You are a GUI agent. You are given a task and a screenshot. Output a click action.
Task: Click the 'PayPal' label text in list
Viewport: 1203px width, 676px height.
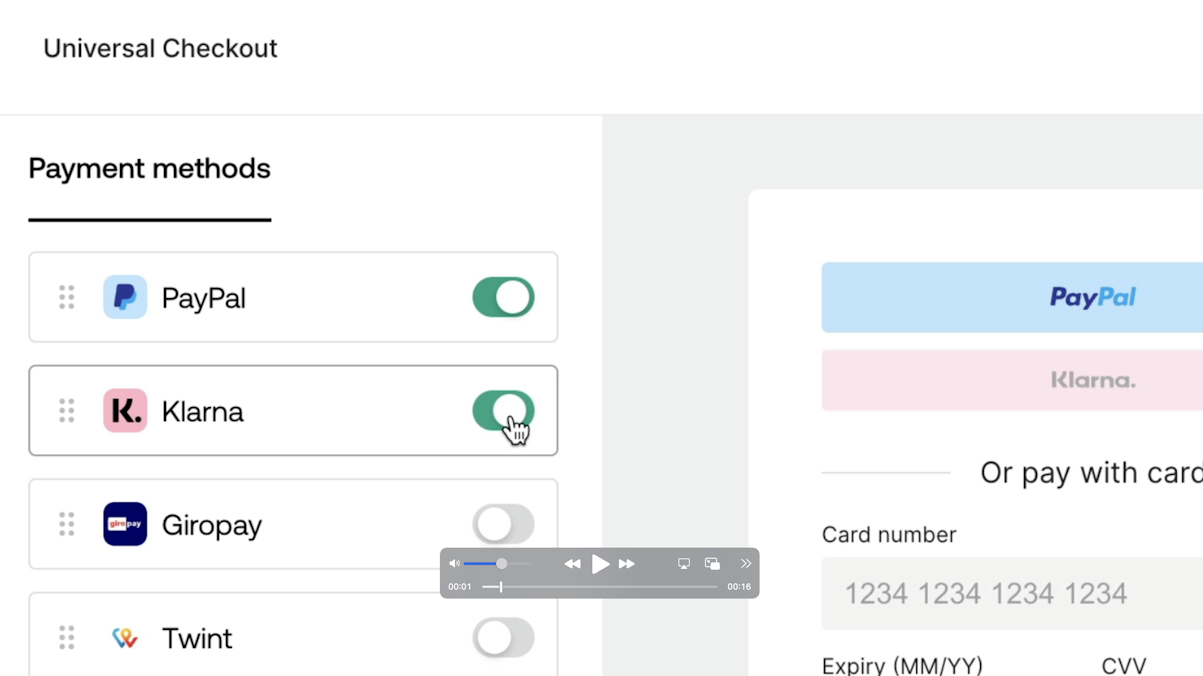point(204,298)
